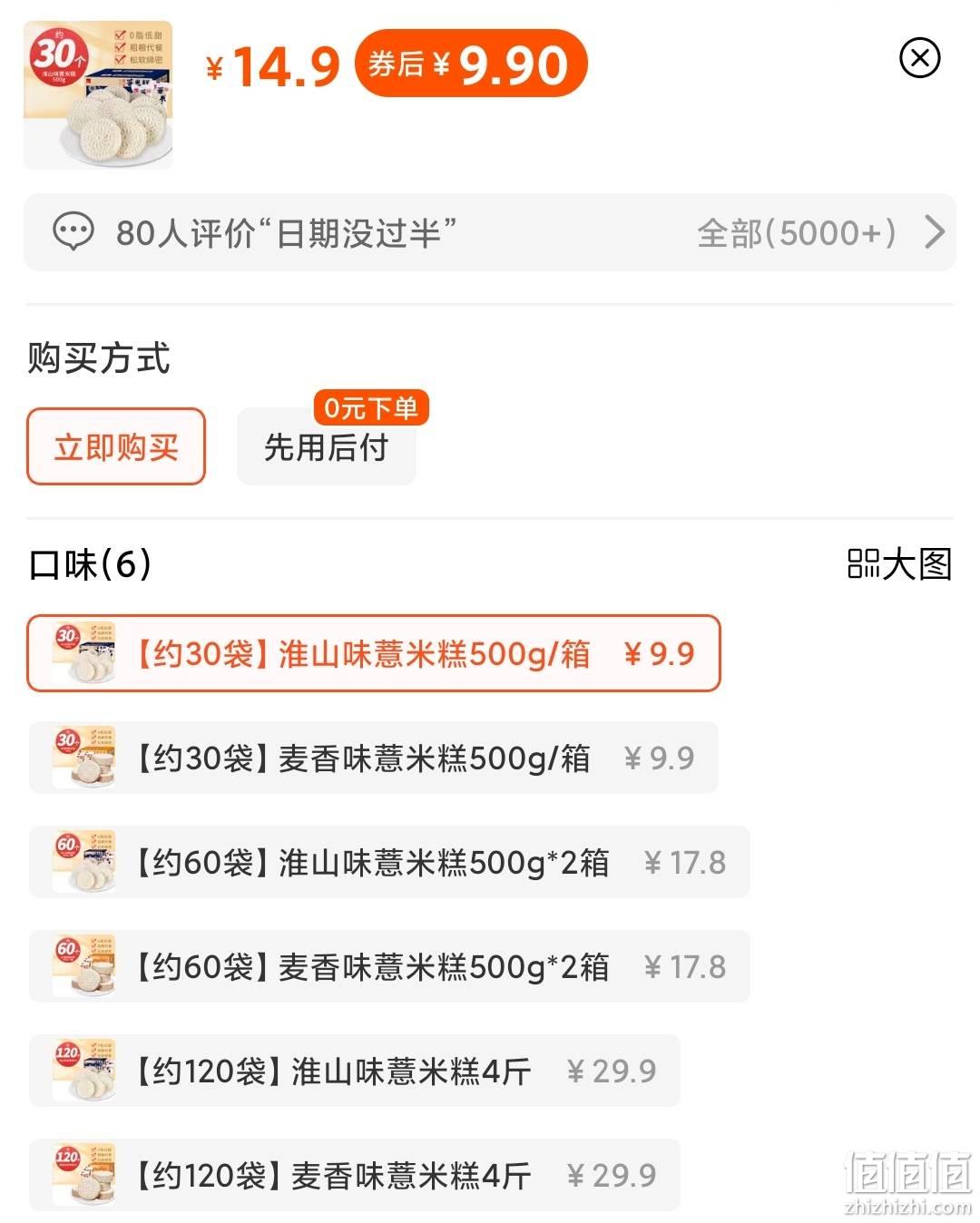Close the product options popup
This screenshot has width=980, height=1223.
(x=919, y=58)
